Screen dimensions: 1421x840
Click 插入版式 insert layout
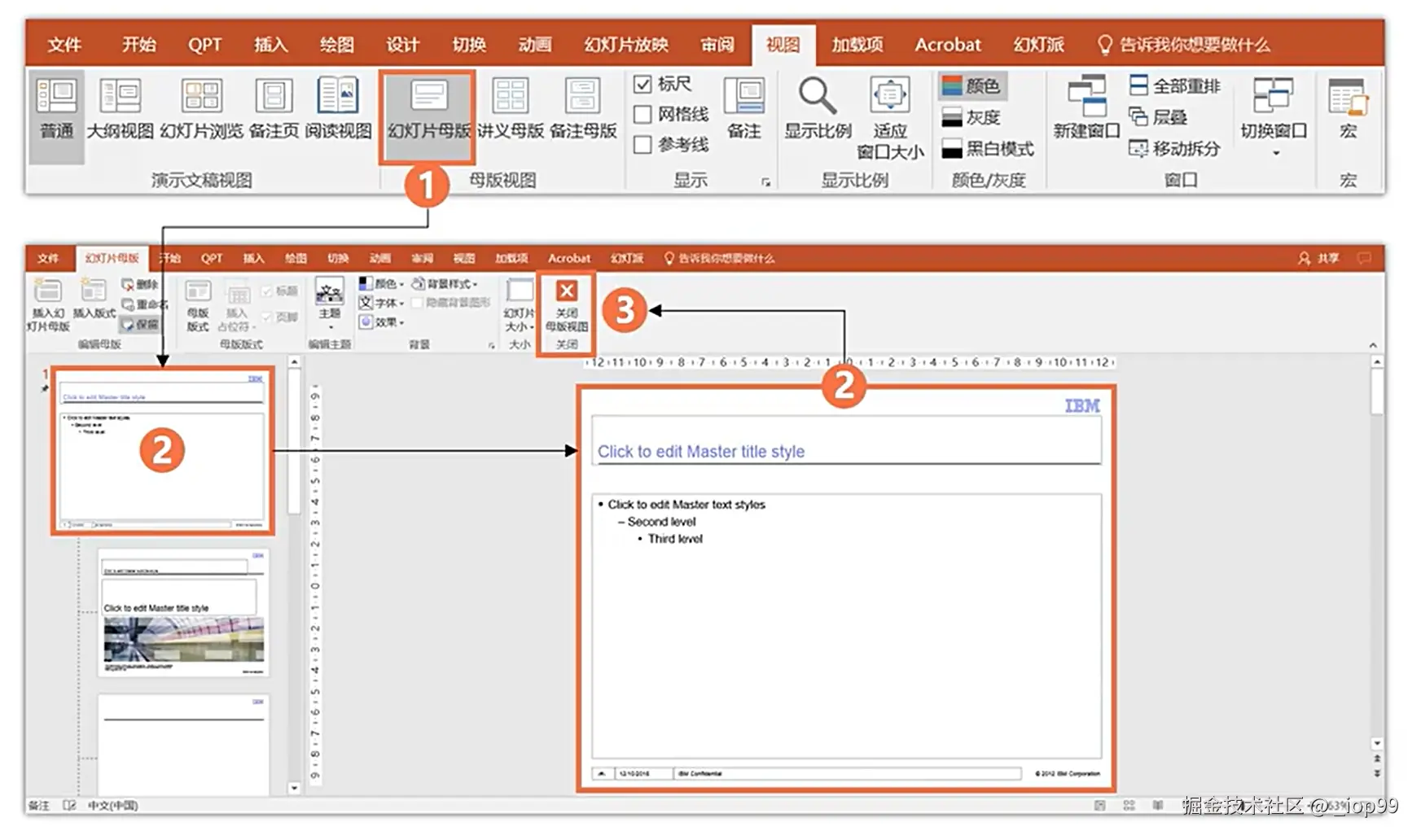pos(94,299)
